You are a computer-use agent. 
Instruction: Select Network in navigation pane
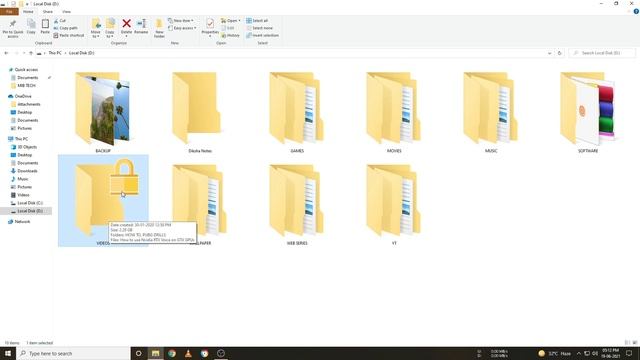tap(22, 222)
